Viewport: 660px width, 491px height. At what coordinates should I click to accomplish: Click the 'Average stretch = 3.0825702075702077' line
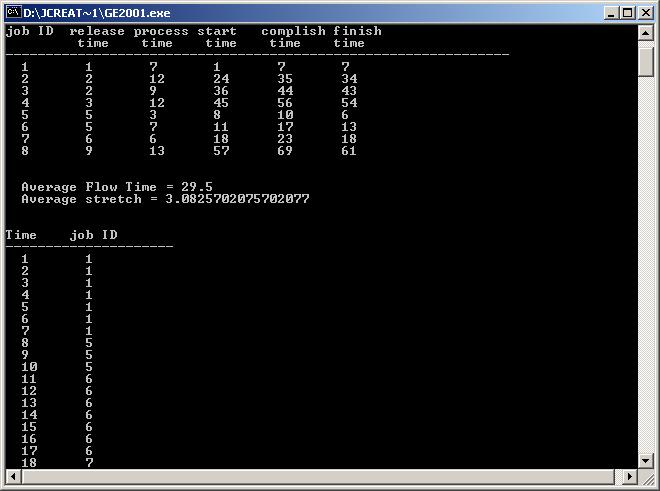(165, 199)
